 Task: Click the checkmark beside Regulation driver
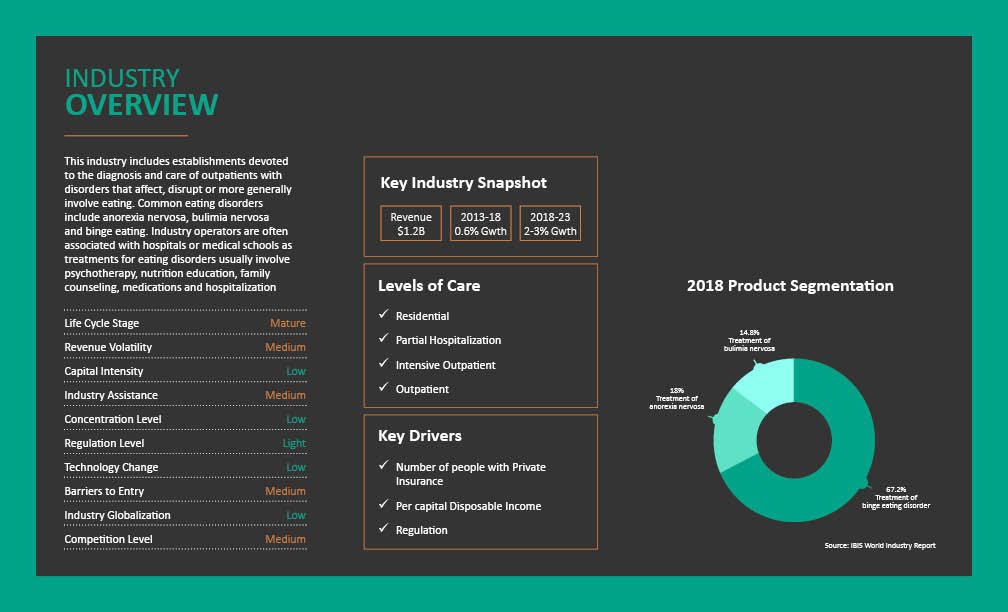[383, 529]
